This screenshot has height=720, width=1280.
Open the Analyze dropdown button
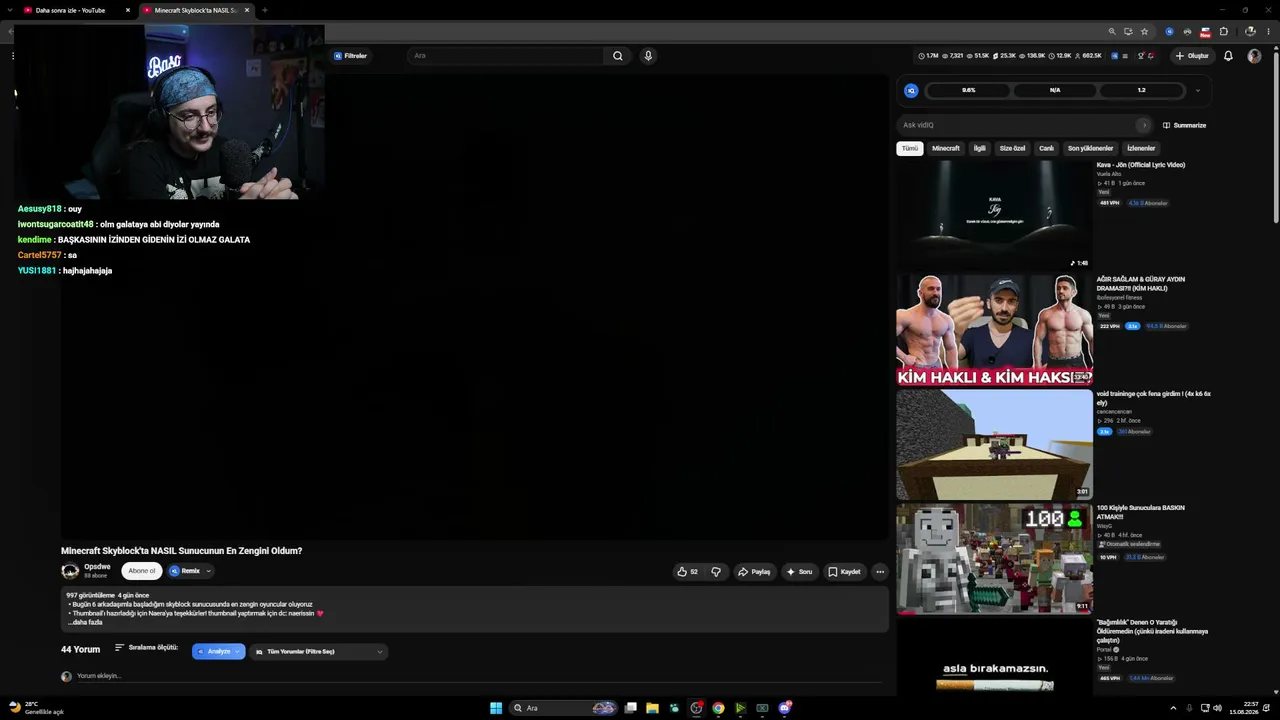point(218,652)
